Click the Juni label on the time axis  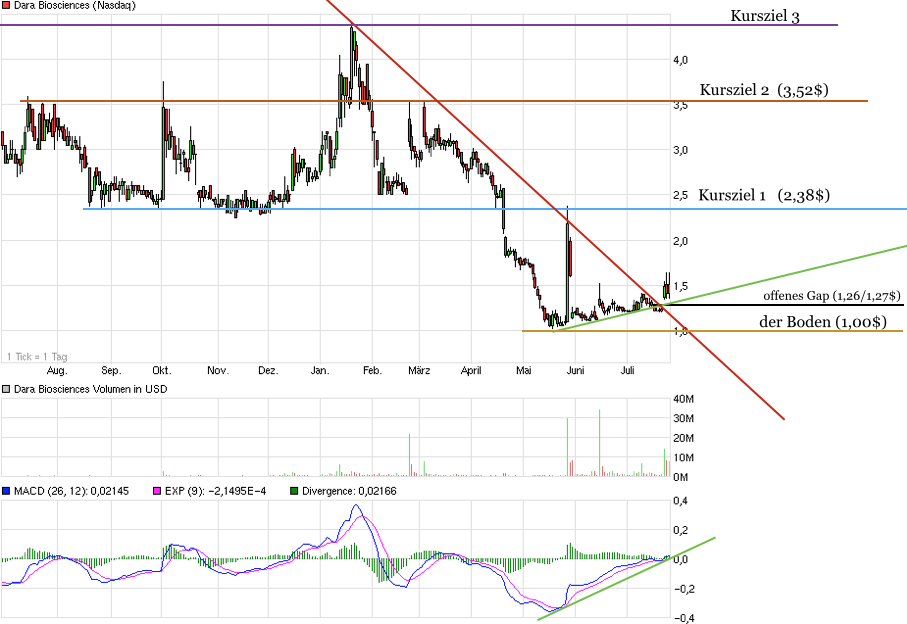[575, 370]
